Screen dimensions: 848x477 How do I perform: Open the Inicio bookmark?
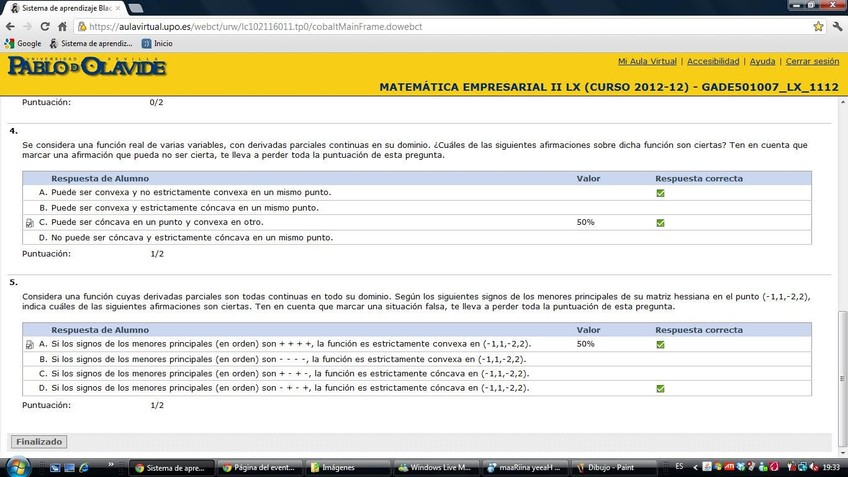156,44
